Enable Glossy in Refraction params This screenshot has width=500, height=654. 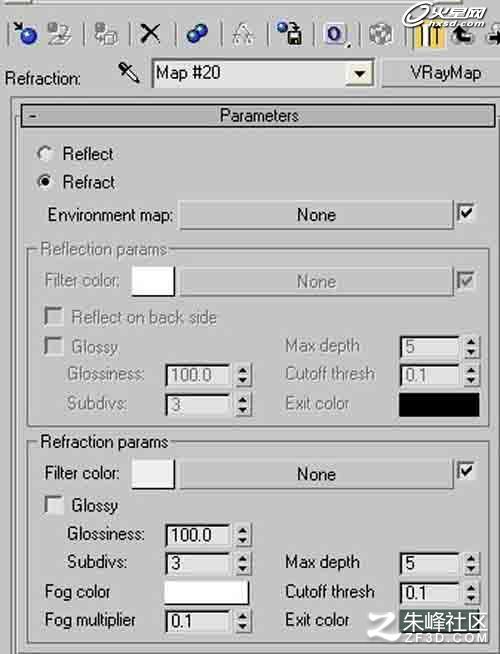54,504
